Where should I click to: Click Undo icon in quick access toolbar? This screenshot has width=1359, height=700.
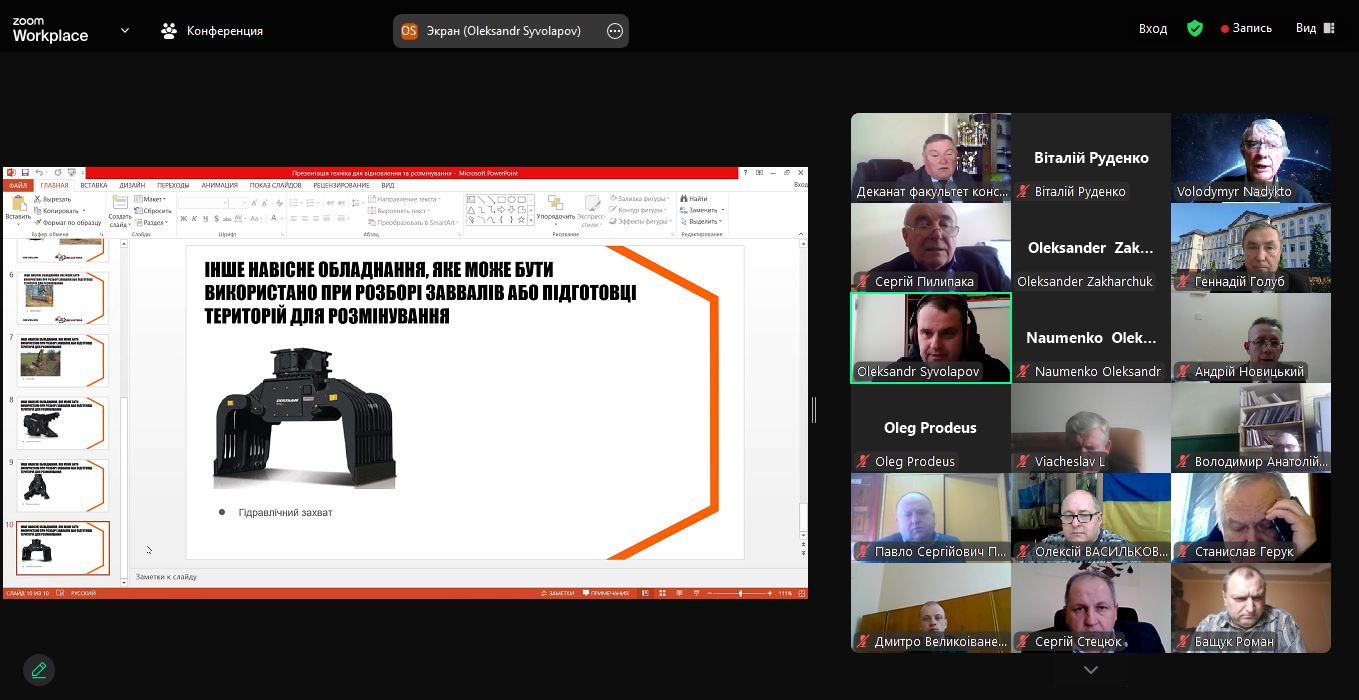tap(40, 172)
